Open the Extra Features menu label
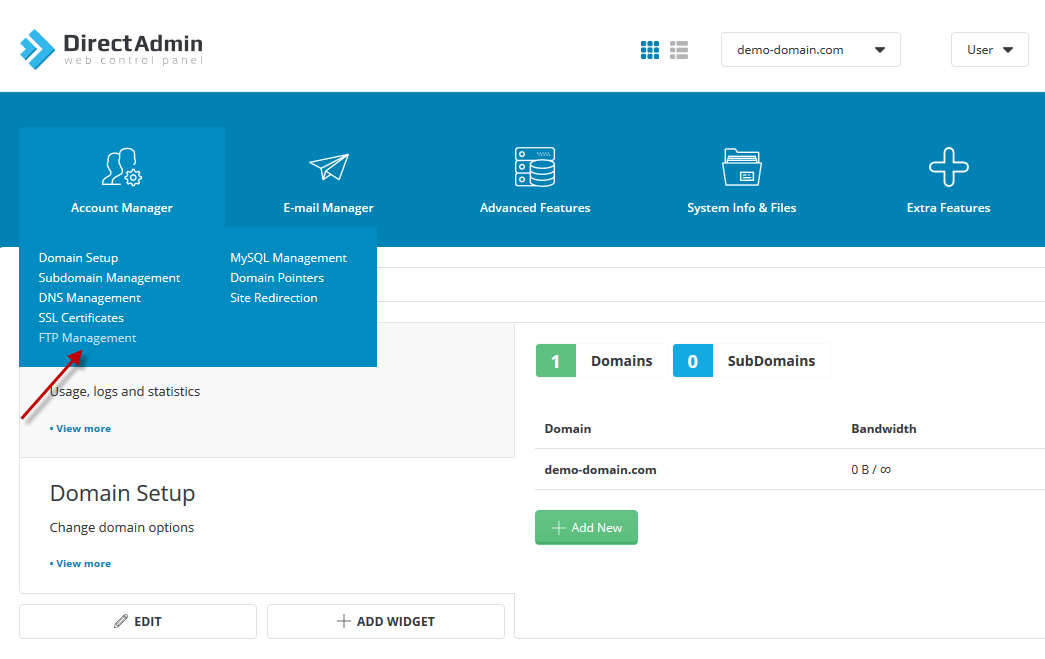The image size is (1045, 659). pos(948,208)
